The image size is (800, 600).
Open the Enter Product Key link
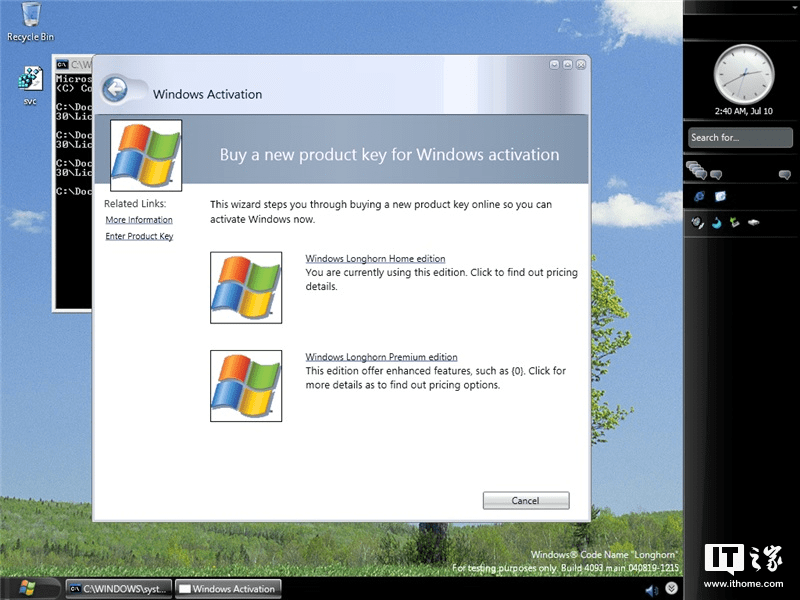[138, 236]
